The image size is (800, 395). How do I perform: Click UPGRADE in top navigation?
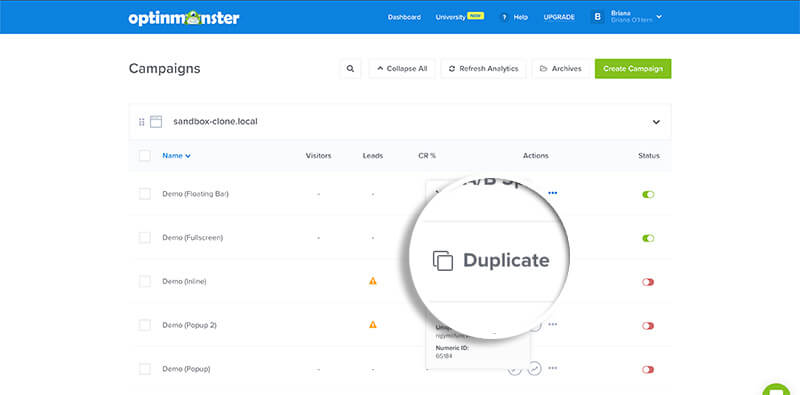click(559, 17)
